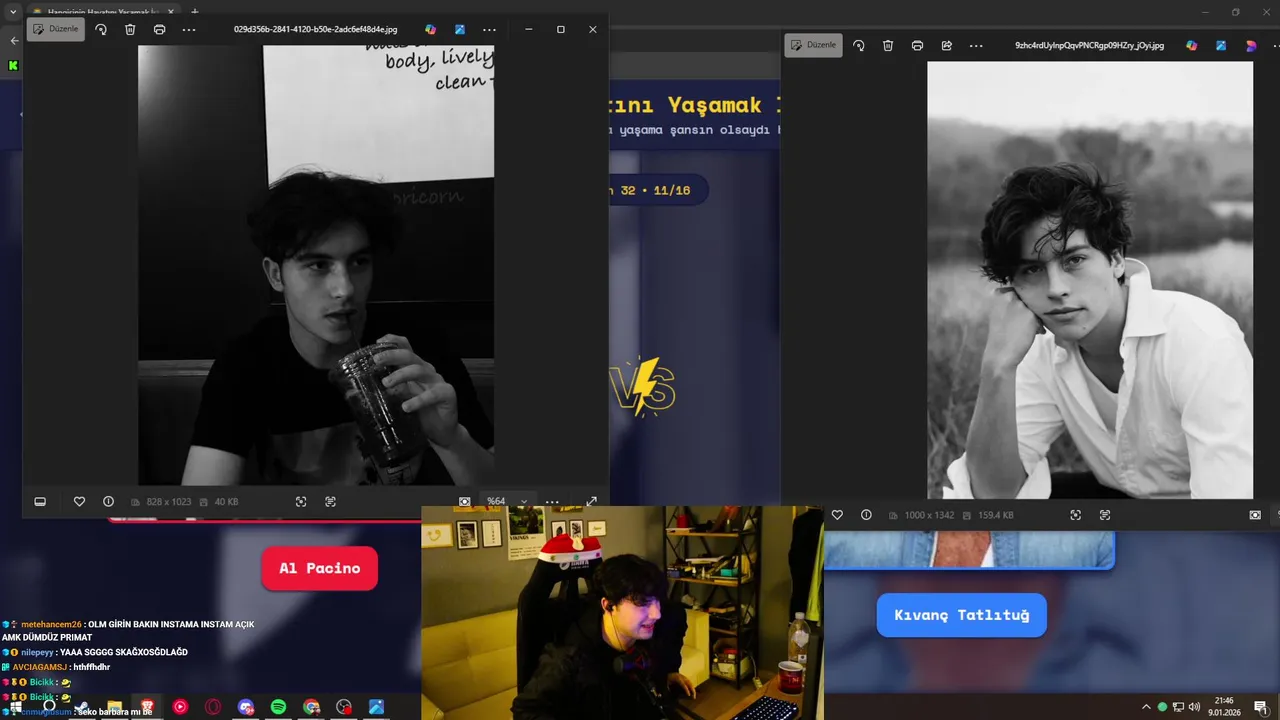Click the right black-and-white portrait photo

coord(1090,280)
